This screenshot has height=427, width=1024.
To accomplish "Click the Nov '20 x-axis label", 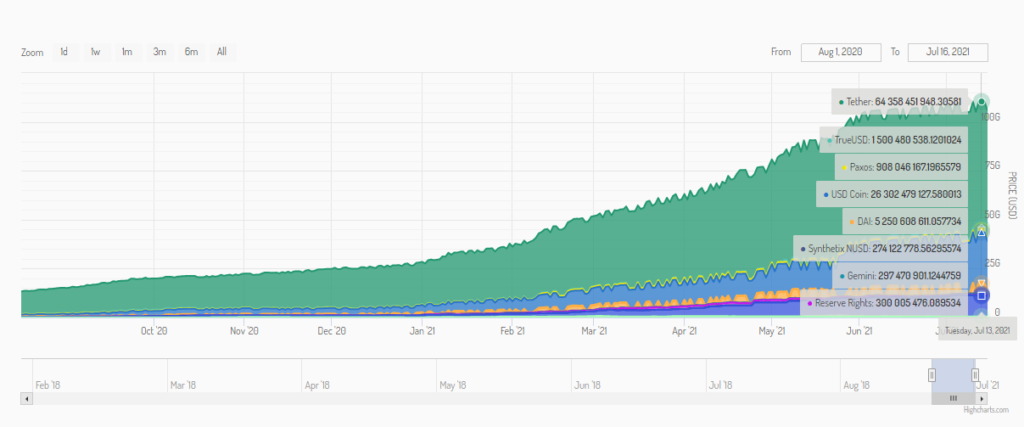I will (244, 331).
